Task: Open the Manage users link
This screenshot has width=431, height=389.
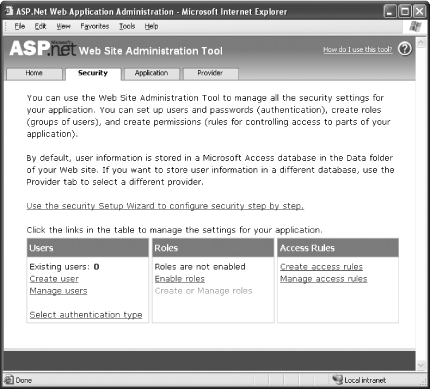Action: pos(58,291)
